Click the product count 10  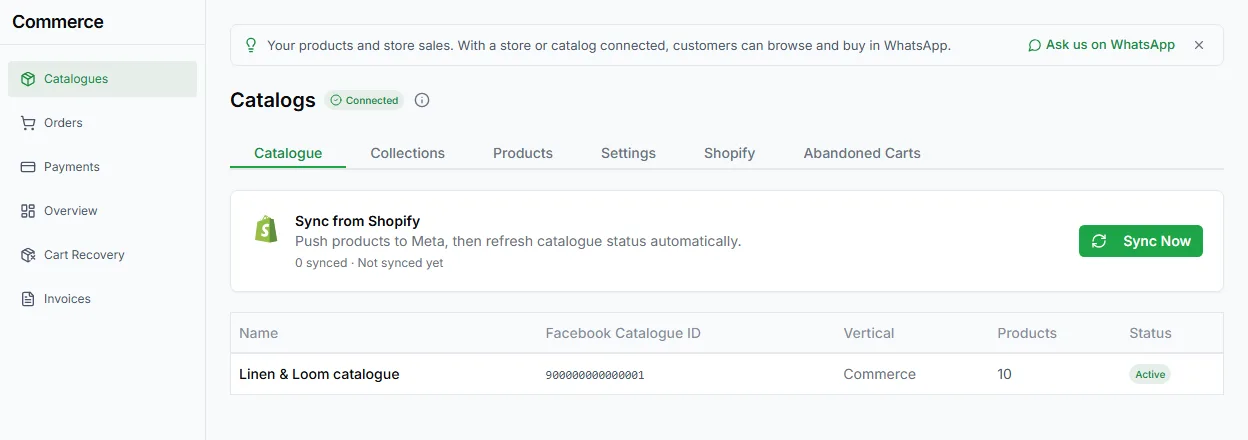click(1004, 374)
